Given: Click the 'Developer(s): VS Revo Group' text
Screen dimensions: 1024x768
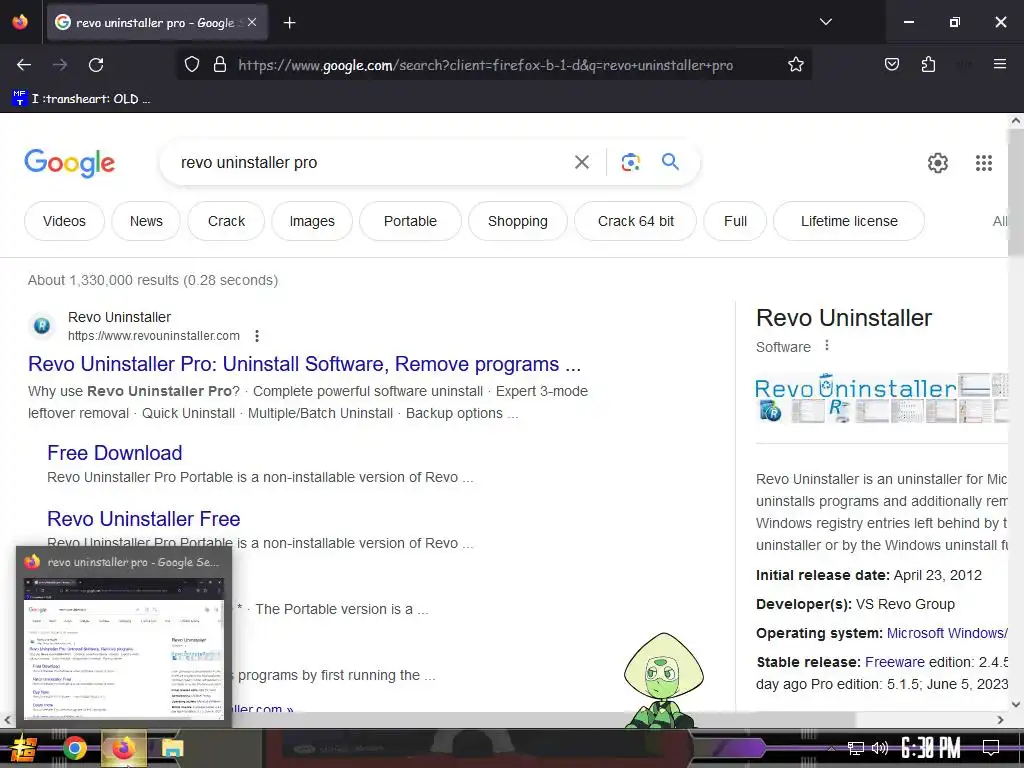Looking at the screenshot, I should click(x=855, y=604).
